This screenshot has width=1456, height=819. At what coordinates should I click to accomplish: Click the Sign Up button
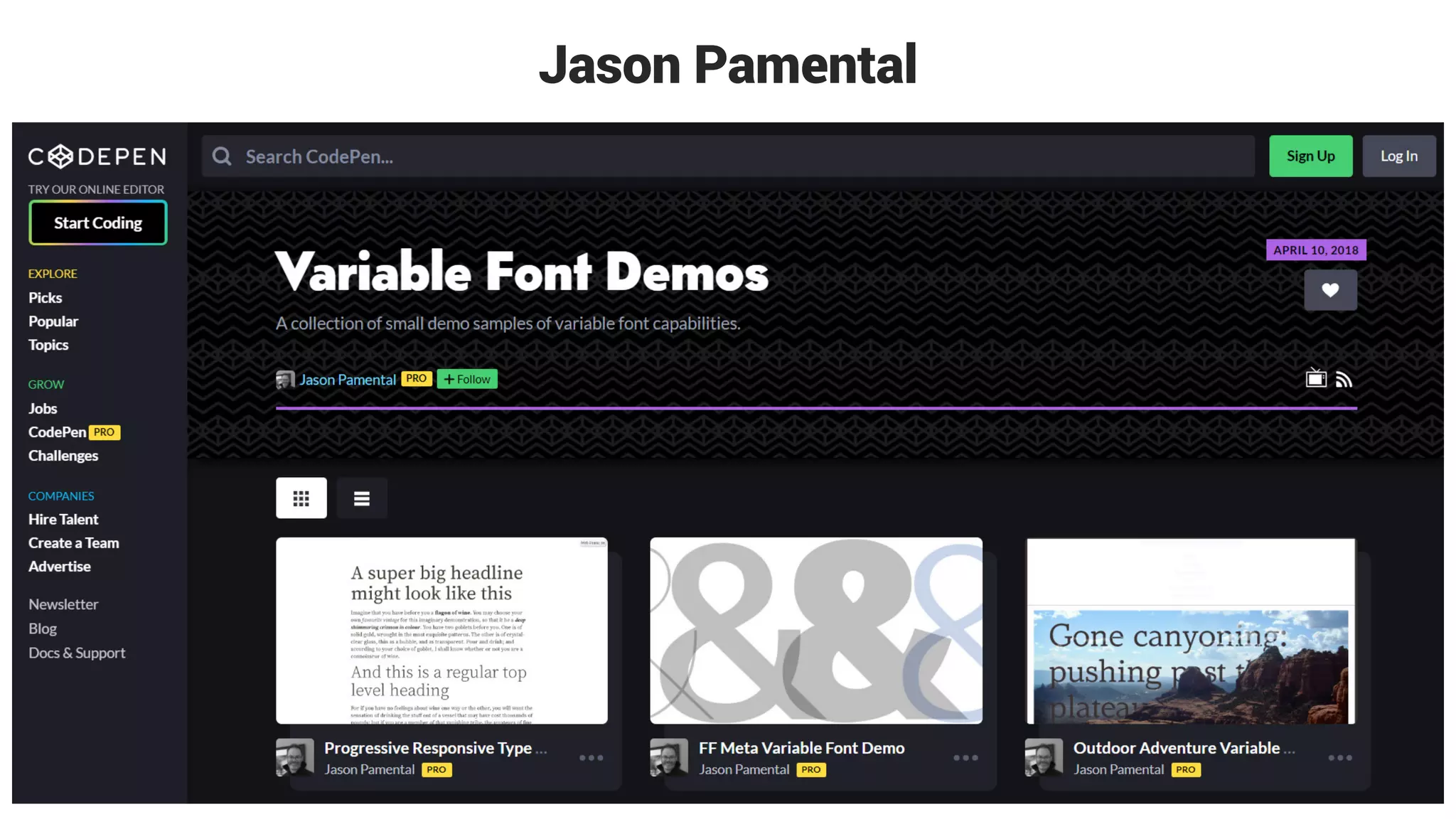1310,156
